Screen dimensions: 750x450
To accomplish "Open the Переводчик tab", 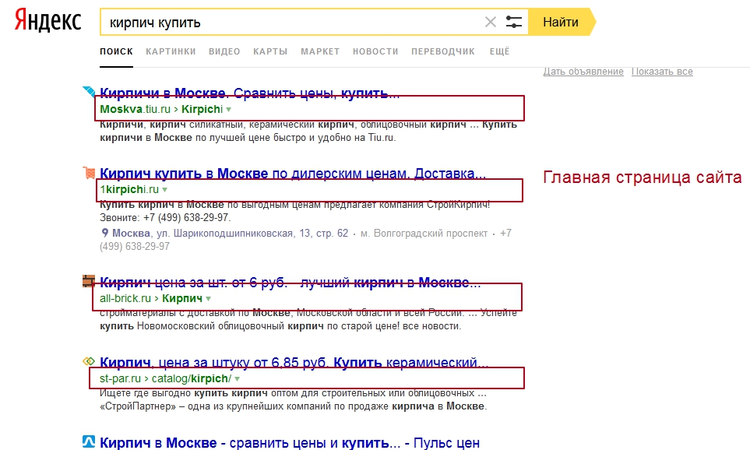I will click(443, 52).
